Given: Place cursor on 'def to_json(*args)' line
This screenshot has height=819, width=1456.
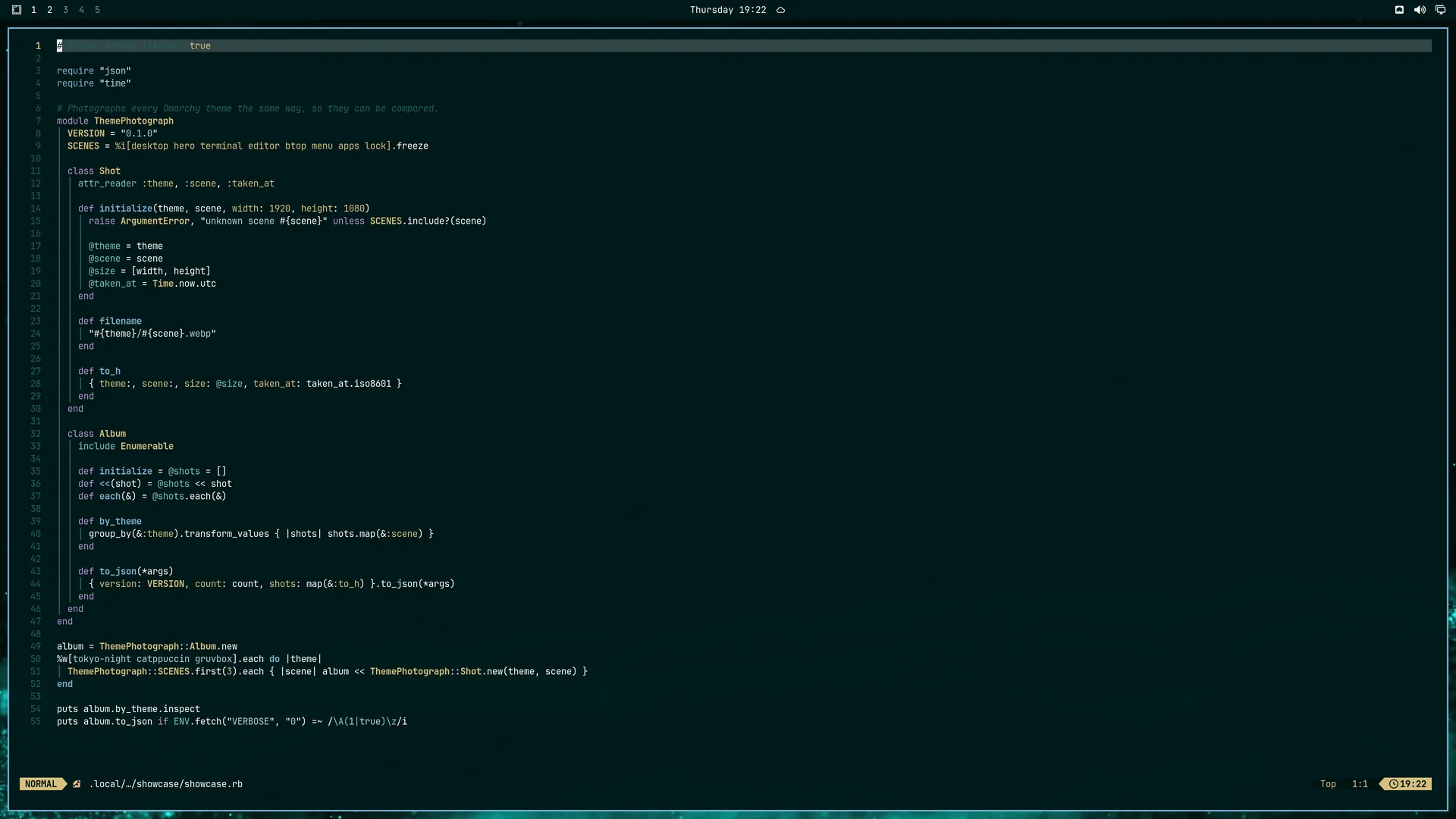Looking at the screenshot, I should pyautogui.click(x=126, y=572).
